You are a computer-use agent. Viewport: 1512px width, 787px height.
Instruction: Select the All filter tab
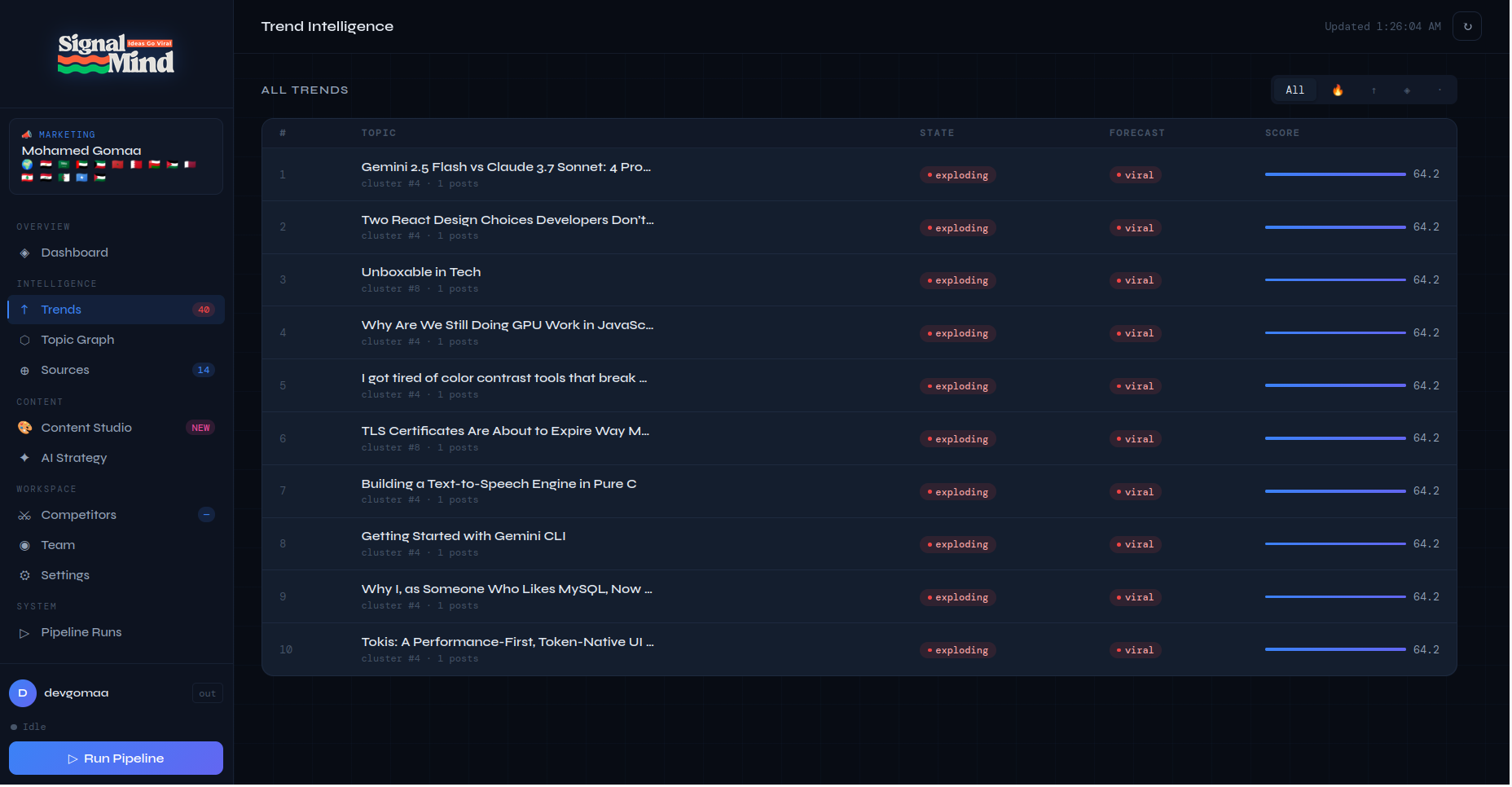pyautogui.click(x=1295, y=90)
